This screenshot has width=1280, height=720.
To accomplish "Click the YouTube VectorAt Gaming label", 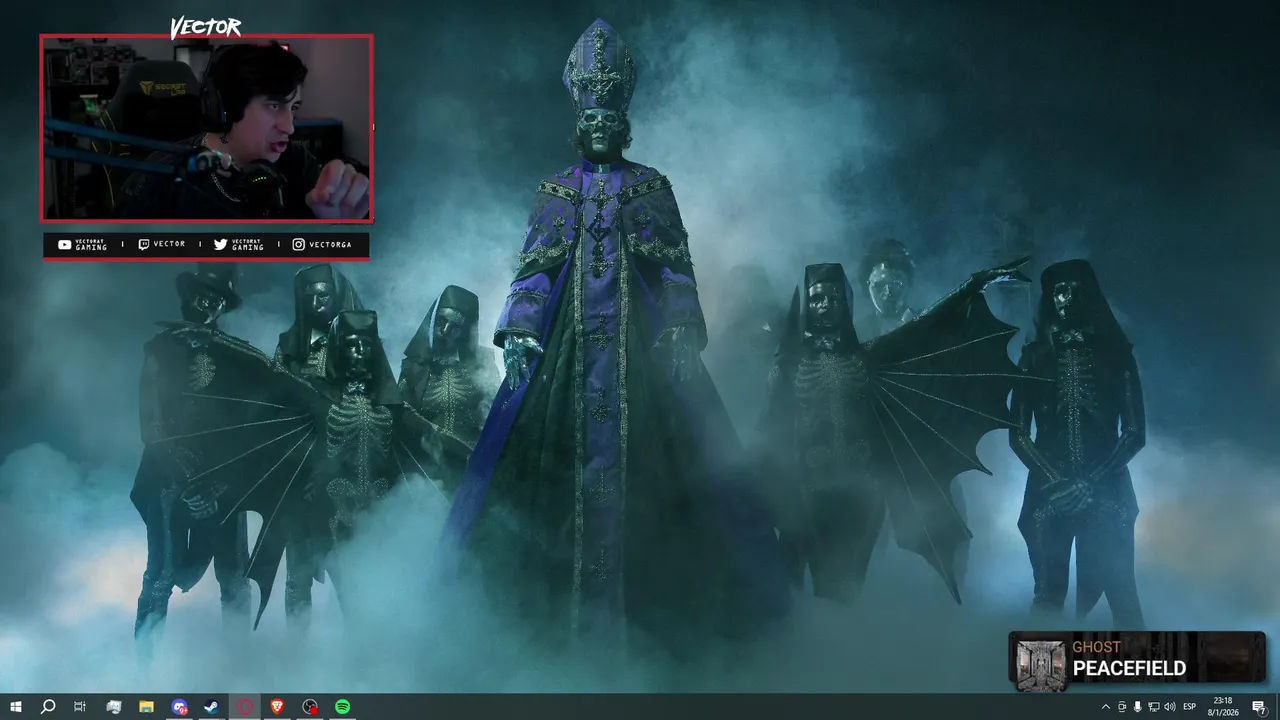I will click(x=83, y=245).
